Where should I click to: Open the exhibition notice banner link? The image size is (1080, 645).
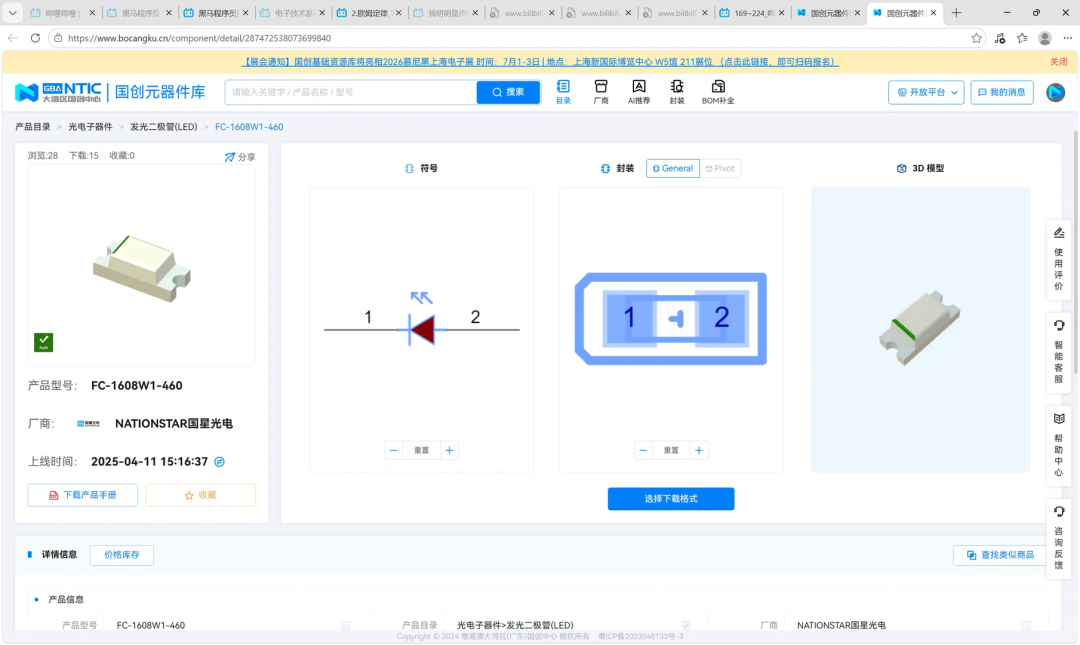coord(539,61)
